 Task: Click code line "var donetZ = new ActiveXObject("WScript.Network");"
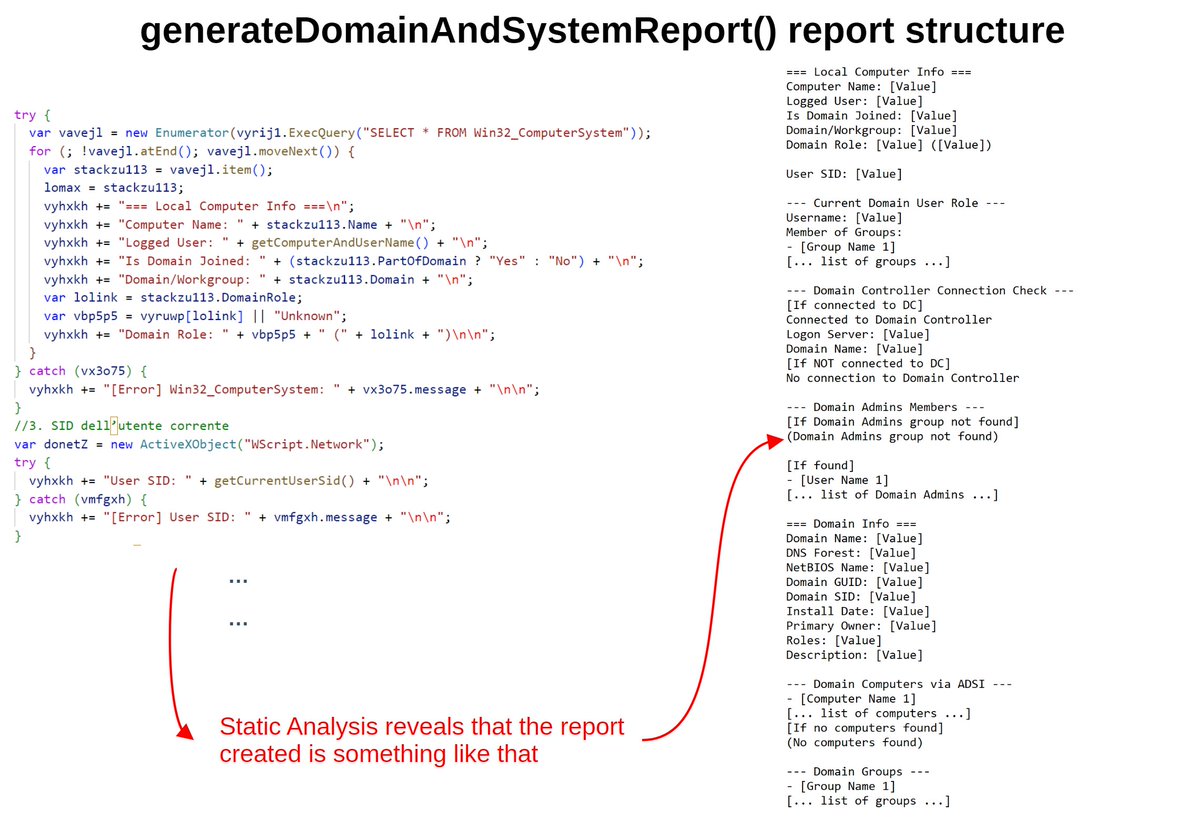(199, 444)
